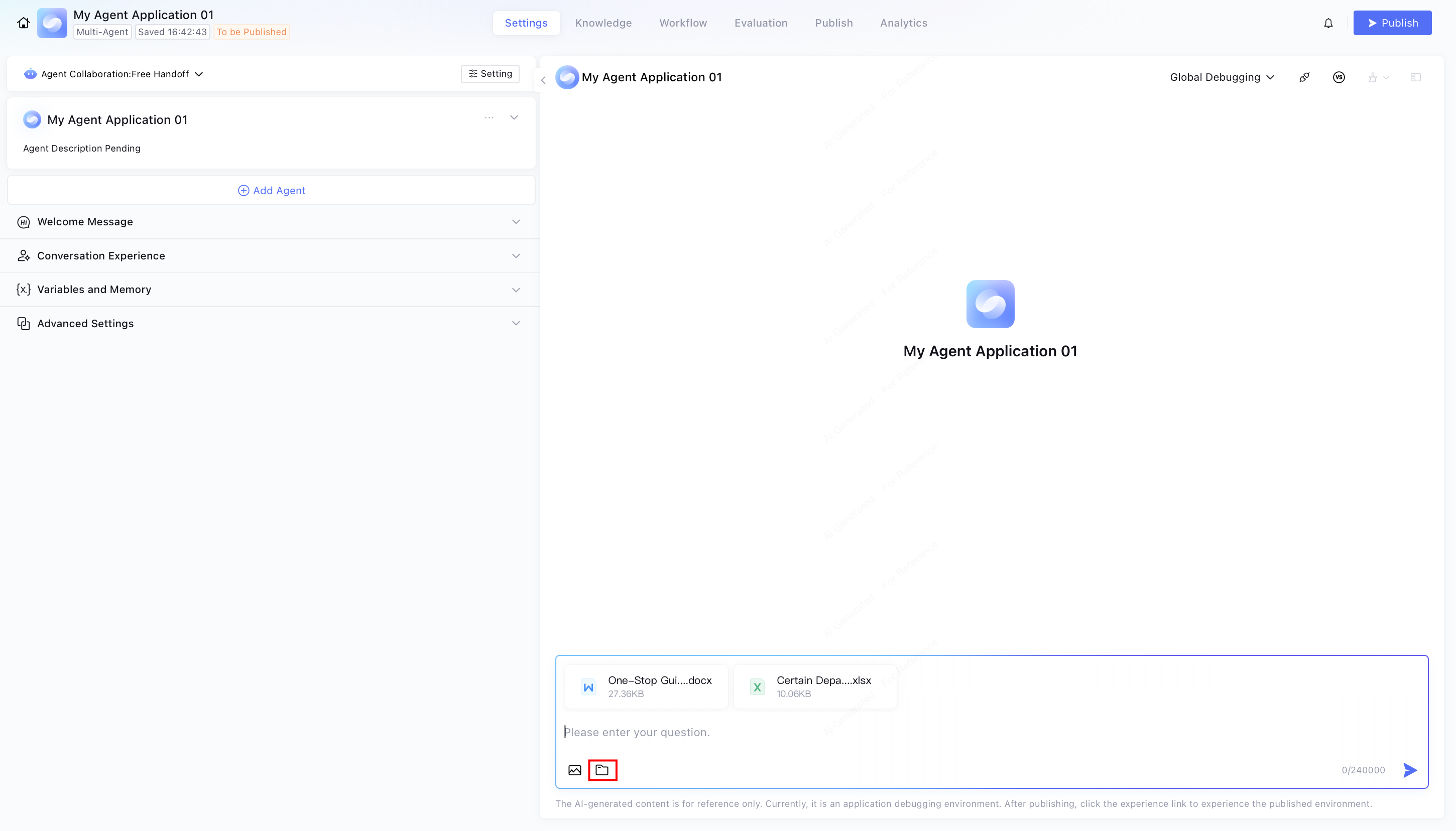1456x831 pixels.
Task: Click the image upload icon
Action: [574, 770]
